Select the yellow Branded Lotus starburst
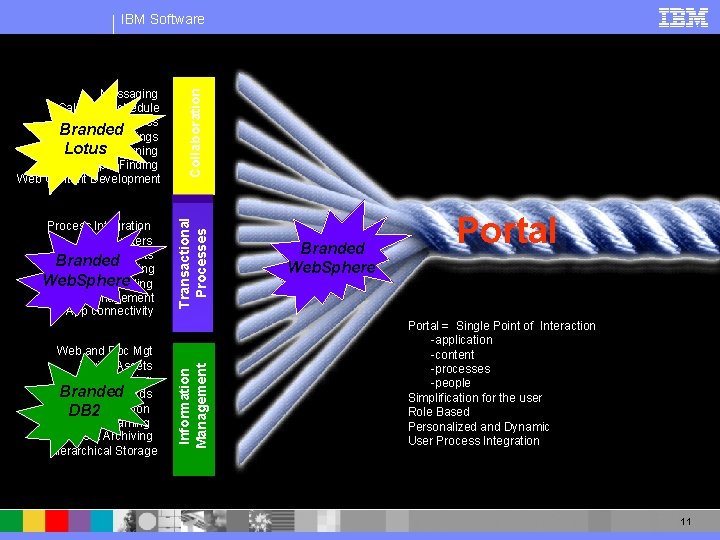Image resolution: width=720 pixels, height=540 pixels. coord(90,137)
